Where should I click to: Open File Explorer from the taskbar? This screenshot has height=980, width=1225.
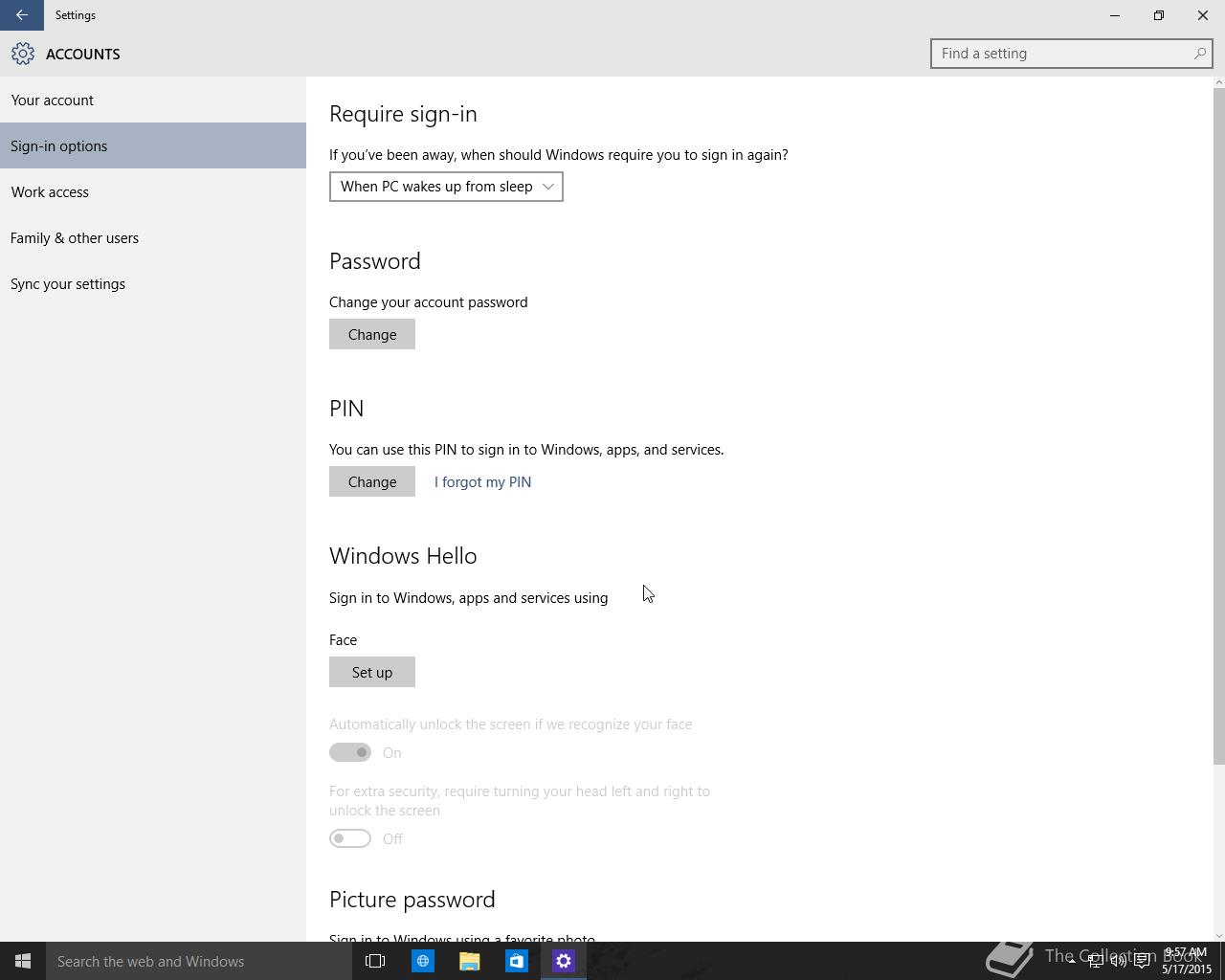click(469, 961)
